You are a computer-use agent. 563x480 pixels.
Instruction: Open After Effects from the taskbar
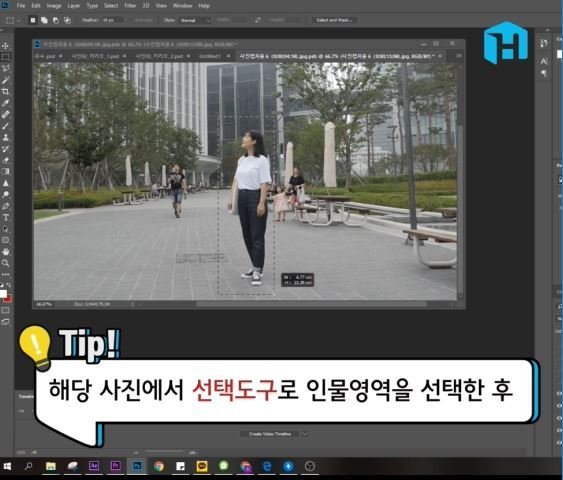[94, 466]
